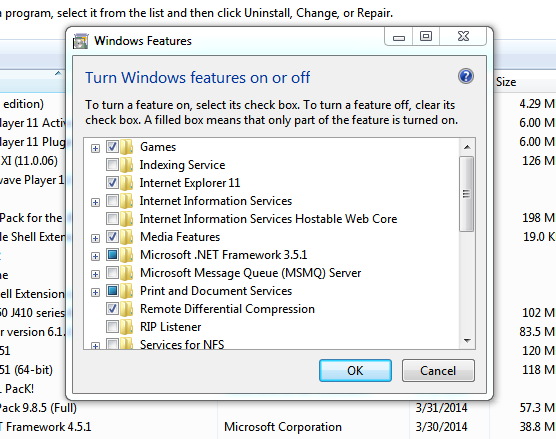Dismiss the dialog with the Cancel button
556x439 pixels.
(438, 371)
